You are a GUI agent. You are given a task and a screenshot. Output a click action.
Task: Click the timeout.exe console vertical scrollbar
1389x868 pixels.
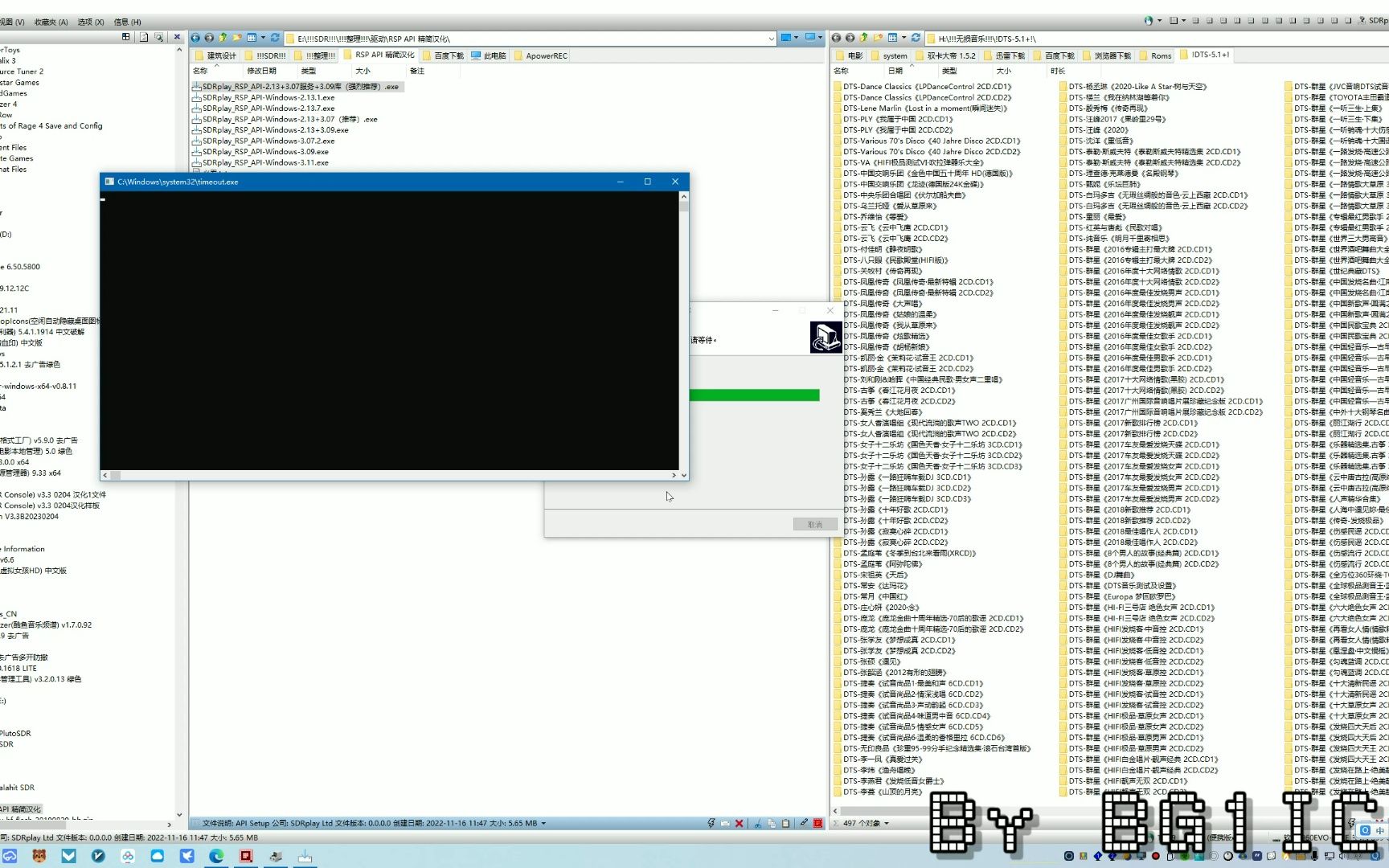[x=684, y=335]
